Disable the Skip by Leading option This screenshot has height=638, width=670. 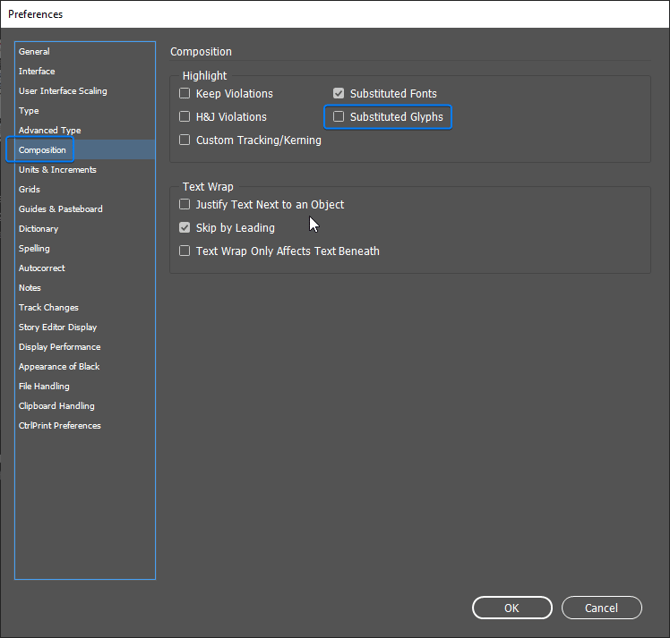(185, 228)
